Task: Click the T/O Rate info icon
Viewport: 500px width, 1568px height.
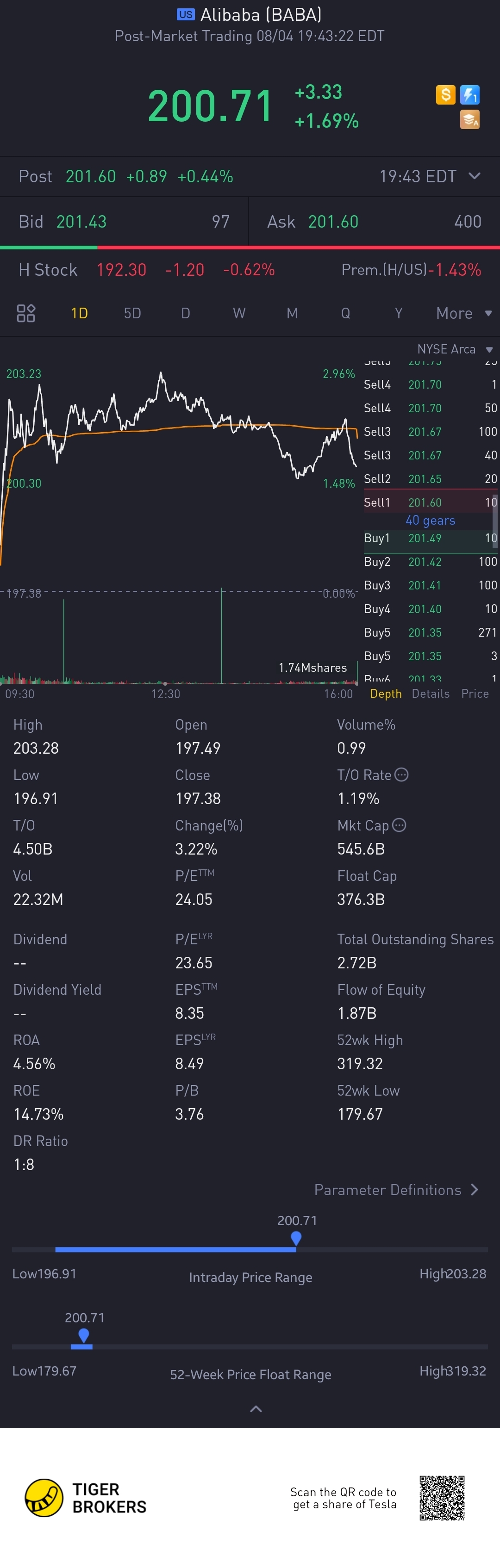Action: [x=401, y=774]
